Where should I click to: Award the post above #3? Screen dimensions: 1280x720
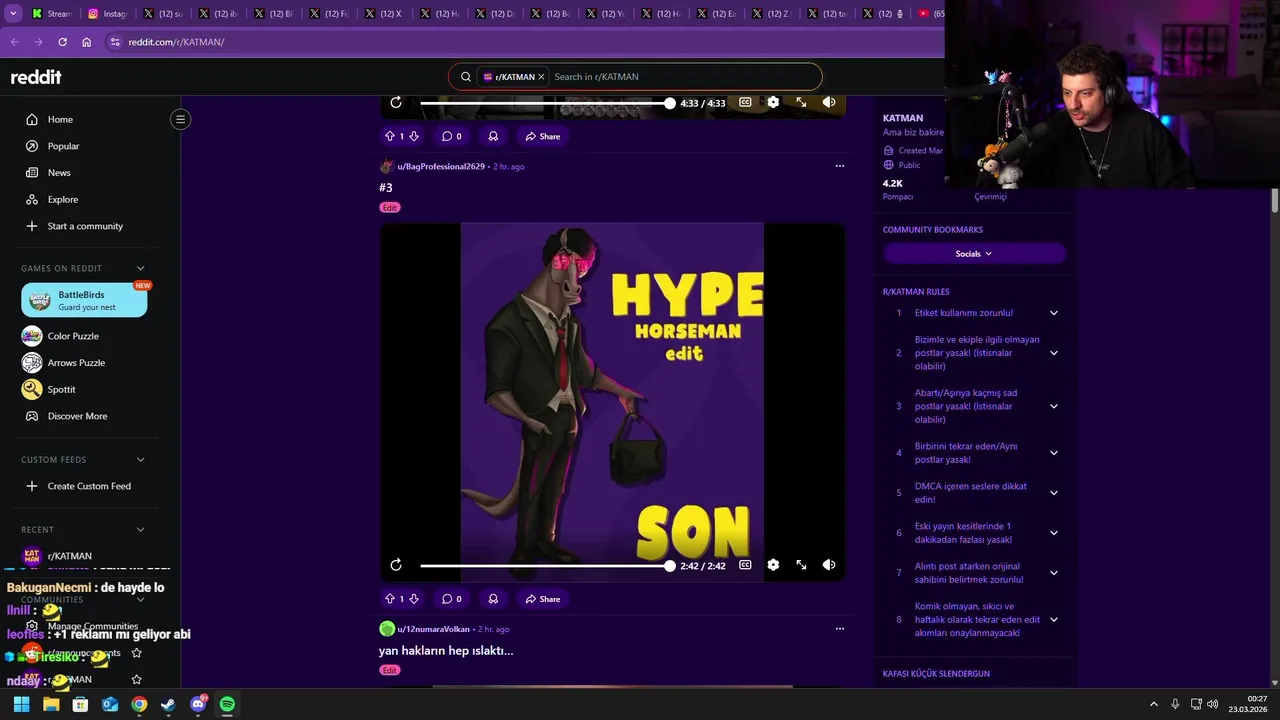[493, 136]
